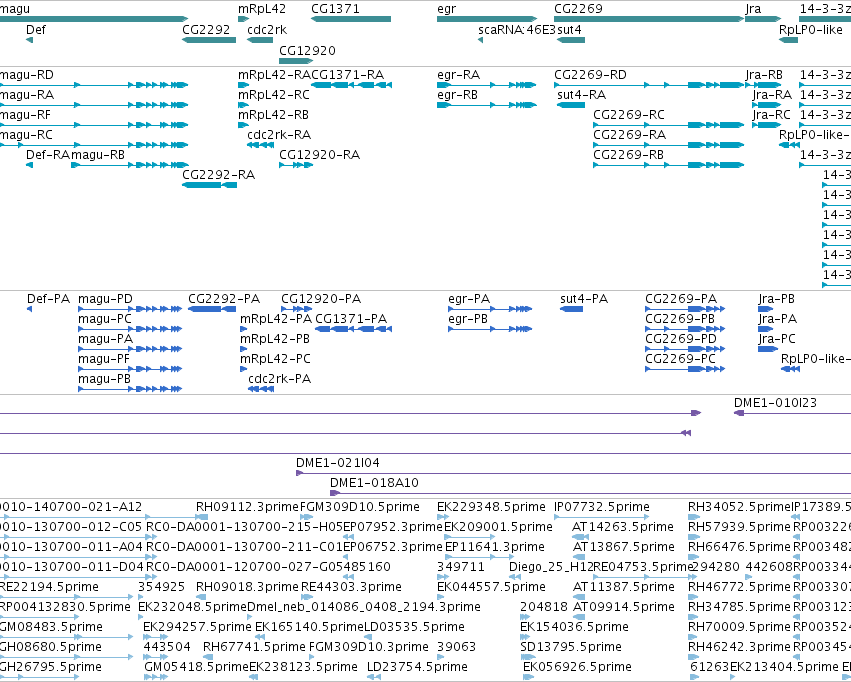Click the magu-RB transcript label

(98, 155)
